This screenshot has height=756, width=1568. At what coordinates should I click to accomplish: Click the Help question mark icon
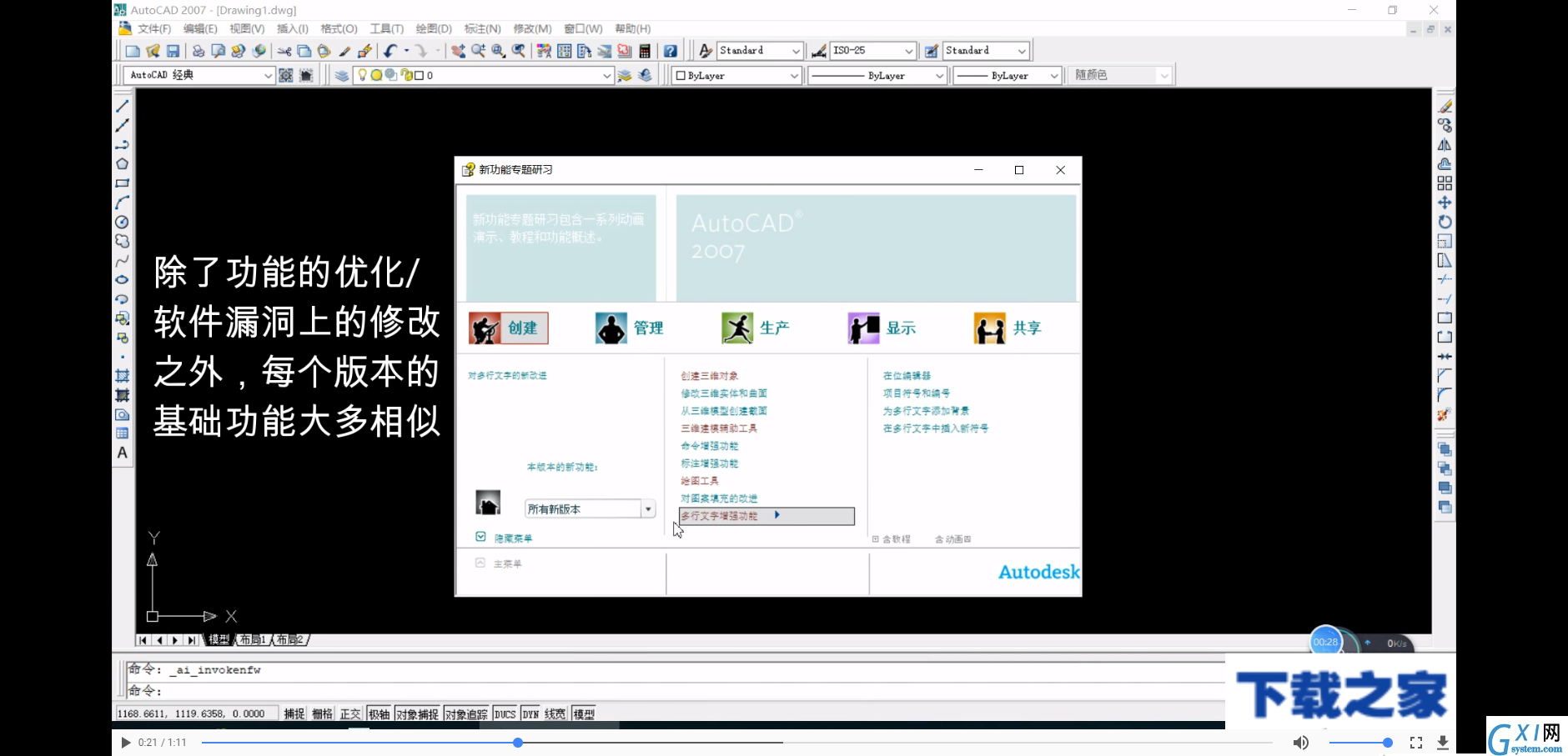coord(671,51)
